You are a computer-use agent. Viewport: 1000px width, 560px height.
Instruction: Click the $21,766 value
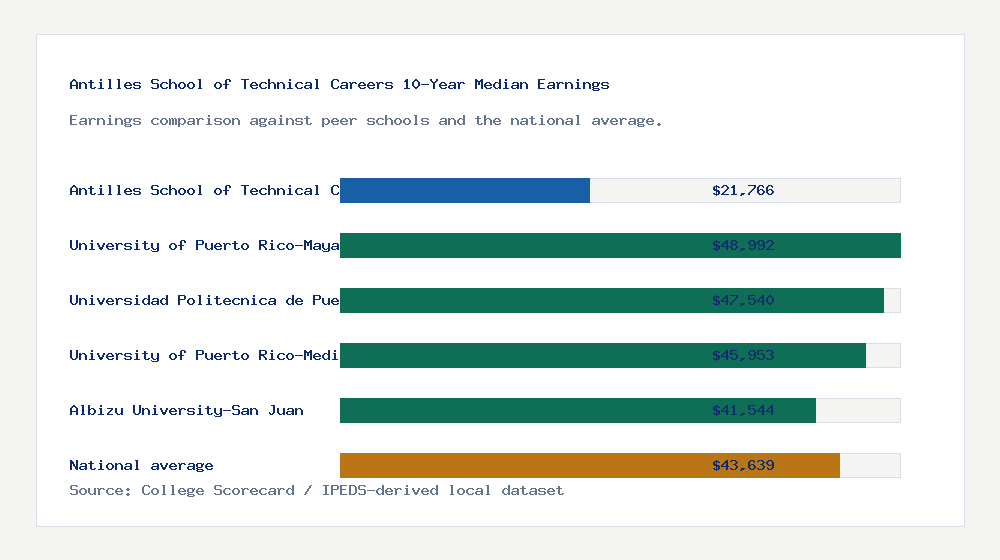(x=743, y=190)
